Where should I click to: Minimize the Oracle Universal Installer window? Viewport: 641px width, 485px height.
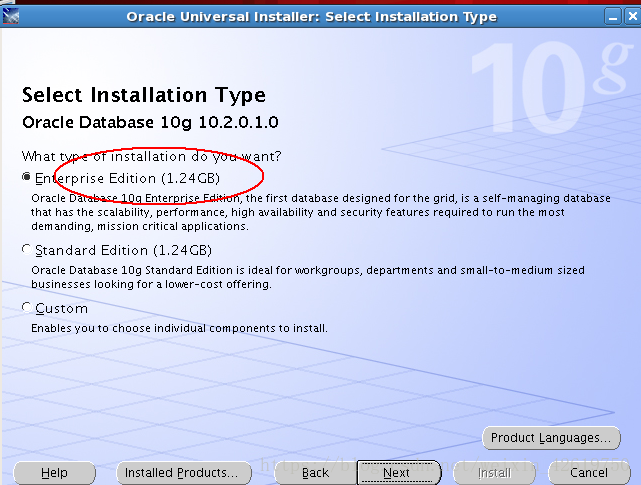612,17
